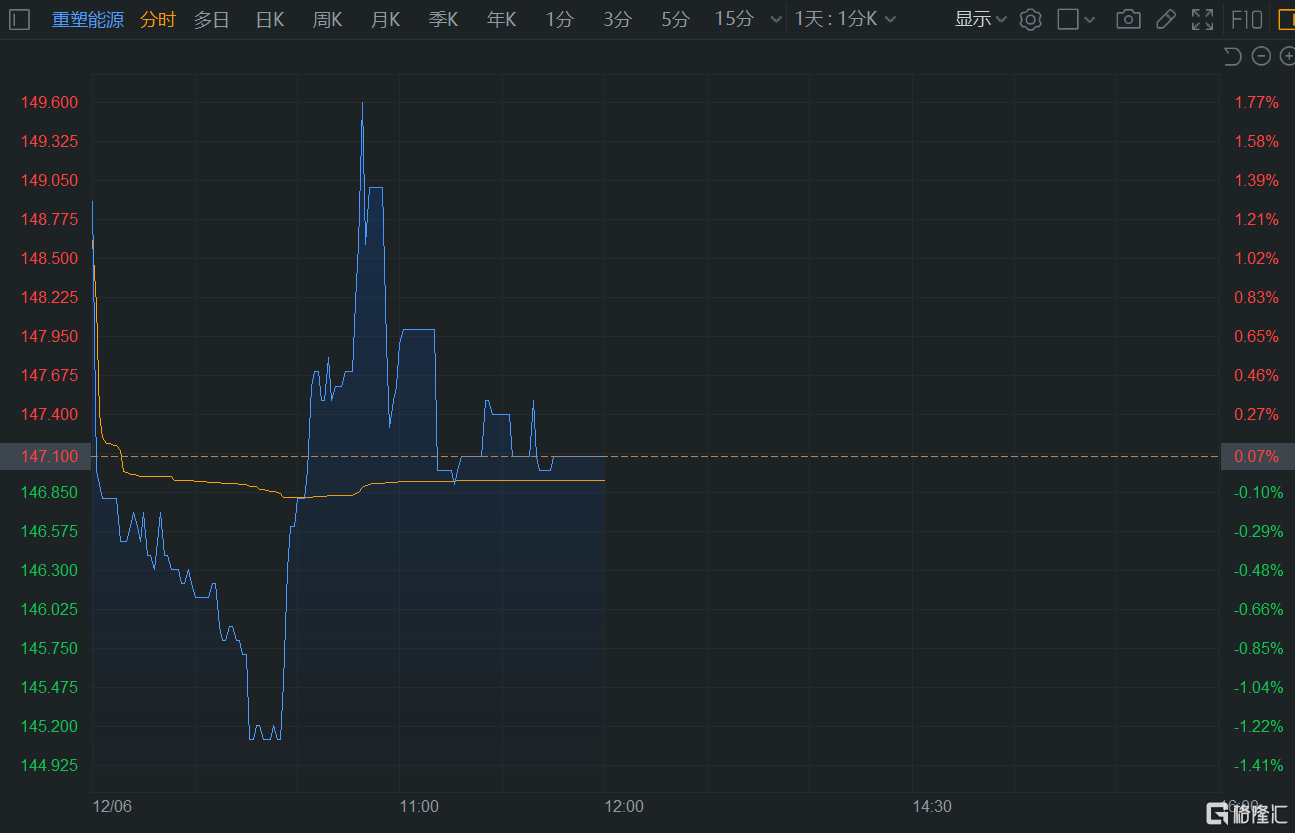Open the 1天 : 1分K range dropdown
1295x833 pixels.
pos(845,19)
